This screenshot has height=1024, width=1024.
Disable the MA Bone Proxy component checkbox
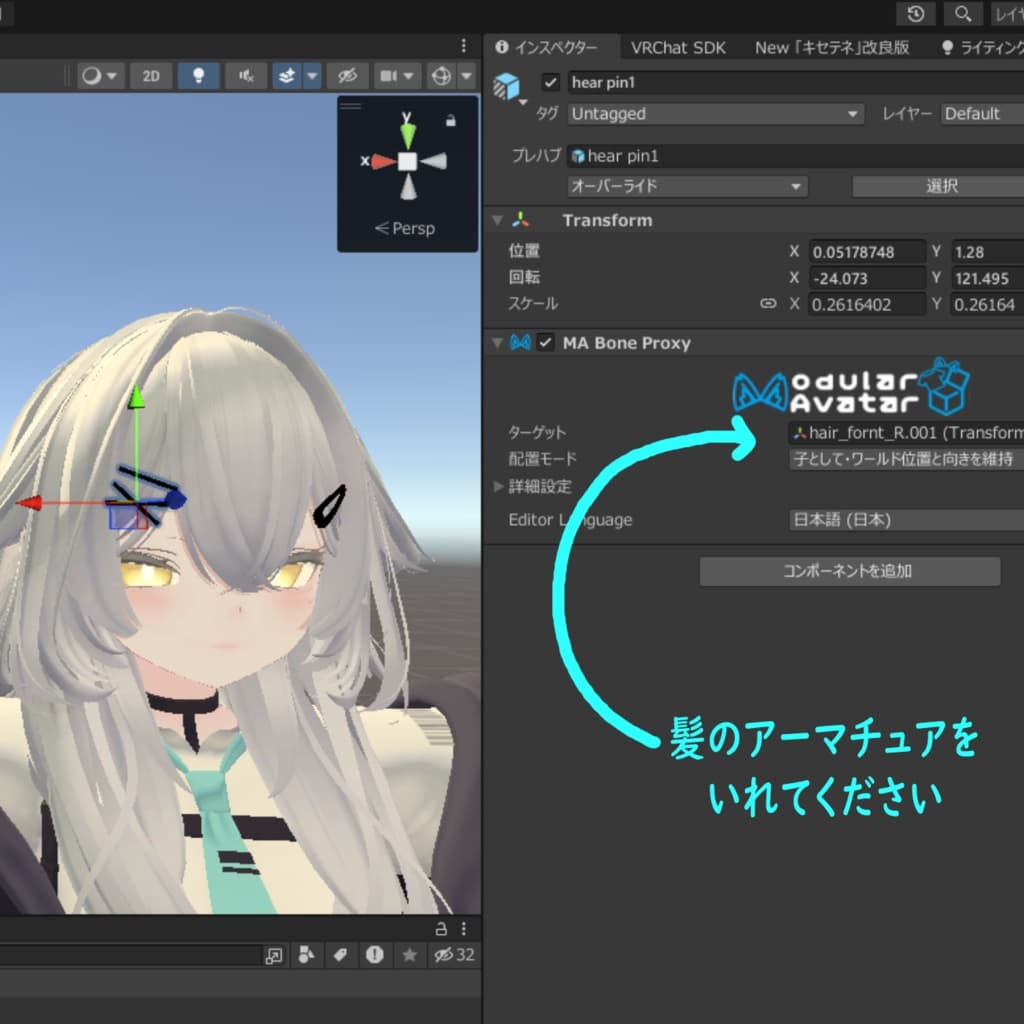point(545,343)
